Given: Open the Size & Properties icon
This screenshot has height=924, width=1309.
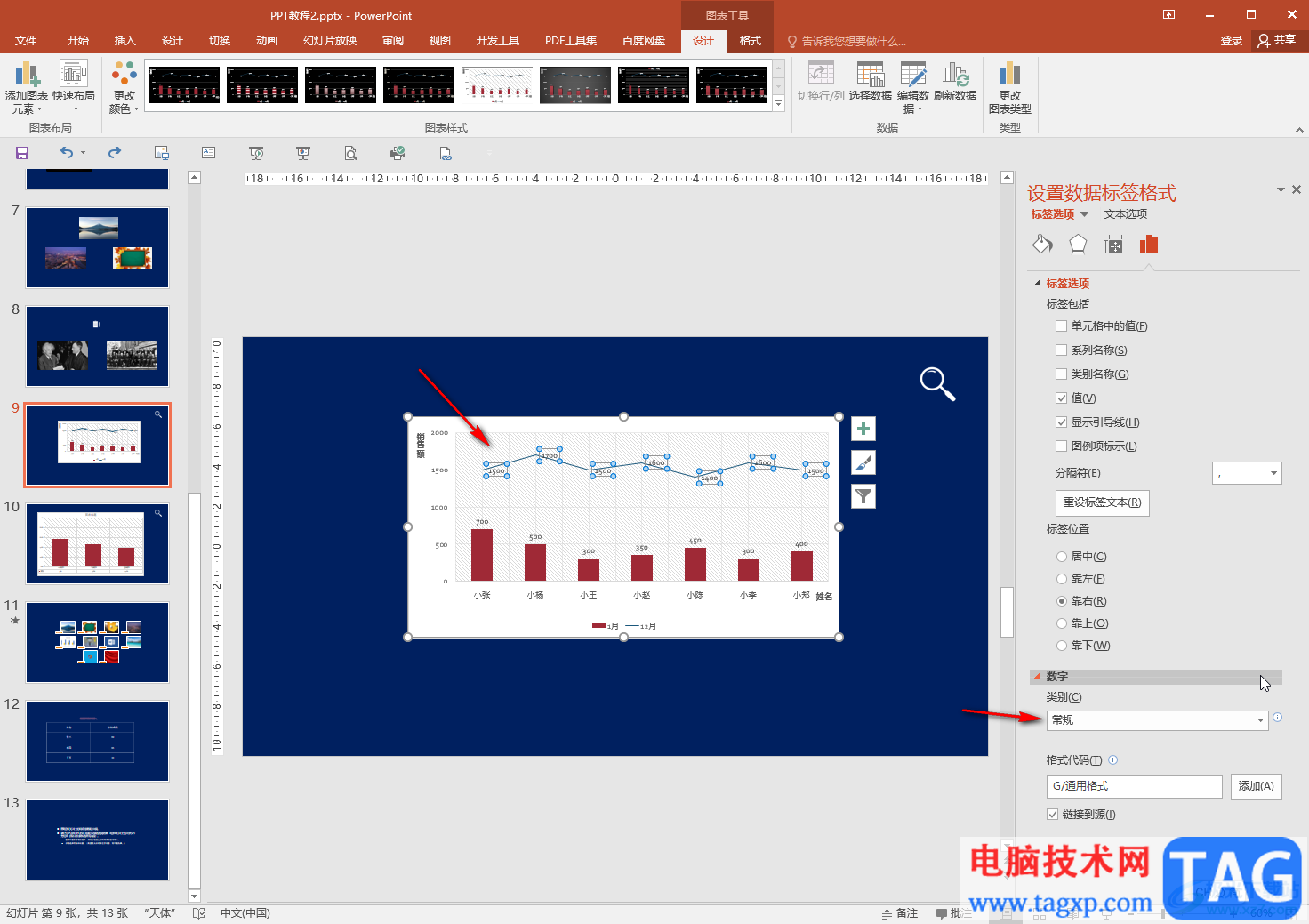Looking at the screenshot, I should (x=1112, y=245).
